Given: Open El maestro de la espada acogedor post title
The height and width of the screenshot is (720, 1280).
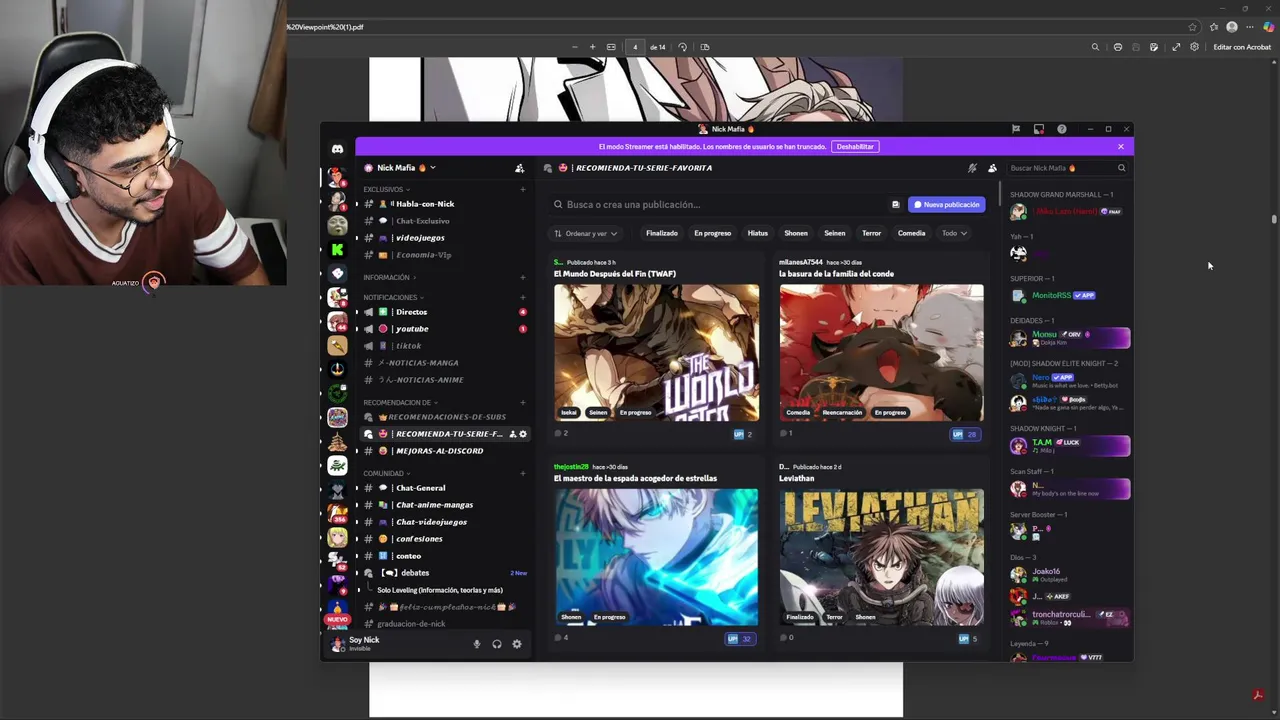Looking at the screenshot, I should (x=636, y=478).
